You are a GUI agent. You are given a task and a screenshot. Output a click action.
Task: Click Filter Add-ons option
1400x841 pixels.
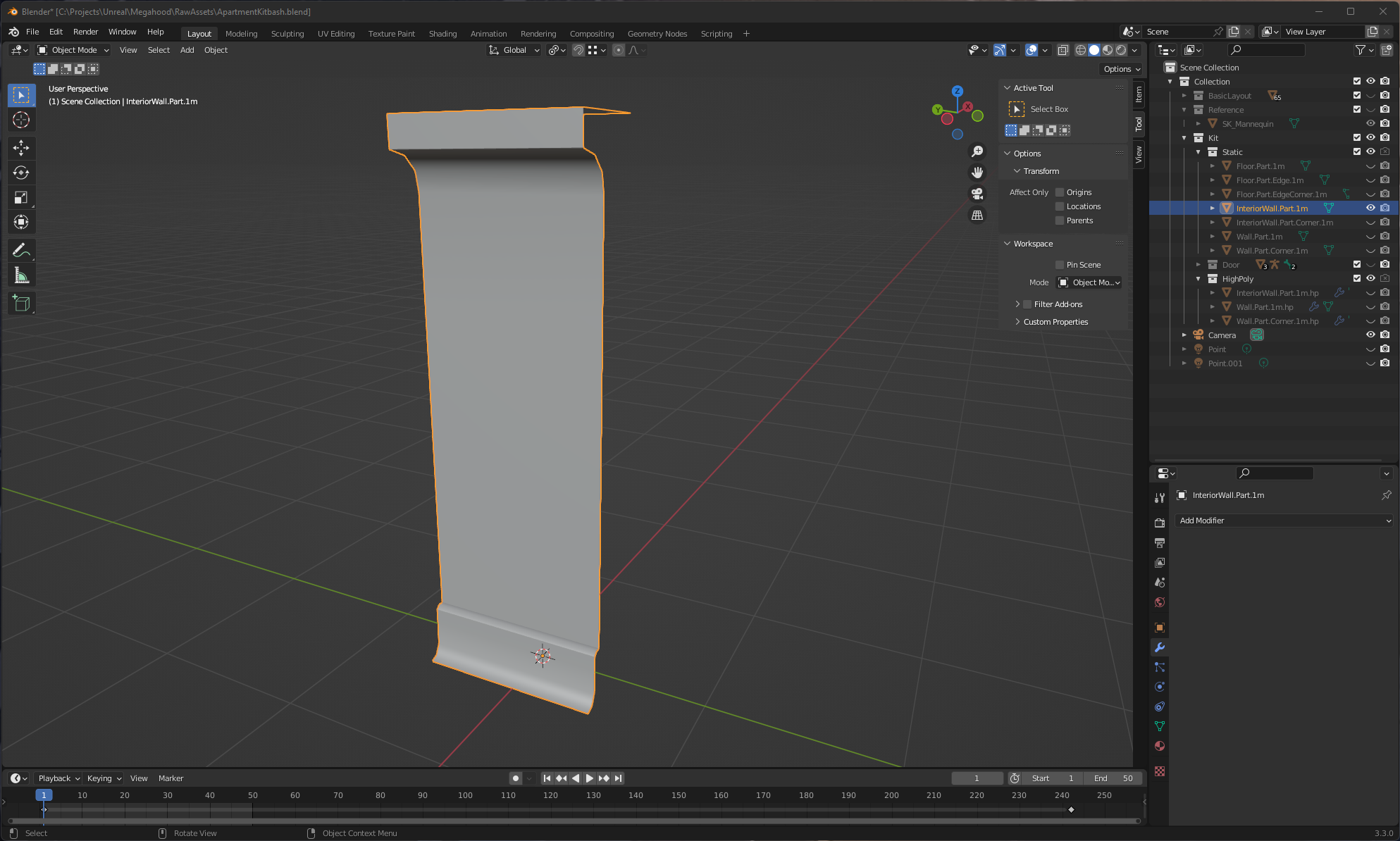[x=1056, y=304]
